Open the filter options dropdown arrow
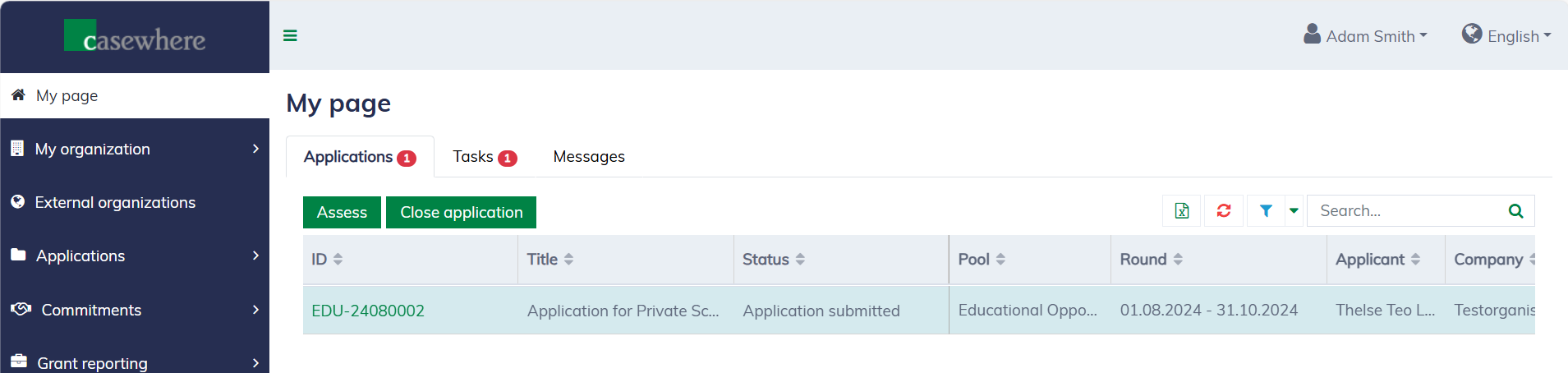Viewport: 1568px width, 373px height. click(1294, 211)
